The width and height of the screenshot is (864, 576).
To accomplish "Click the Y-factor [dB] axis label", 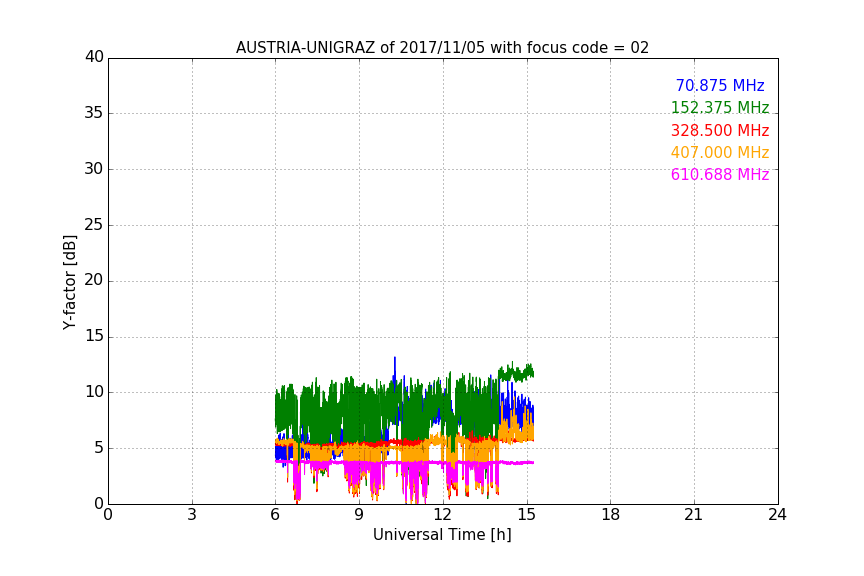I will tap(69, 282).
